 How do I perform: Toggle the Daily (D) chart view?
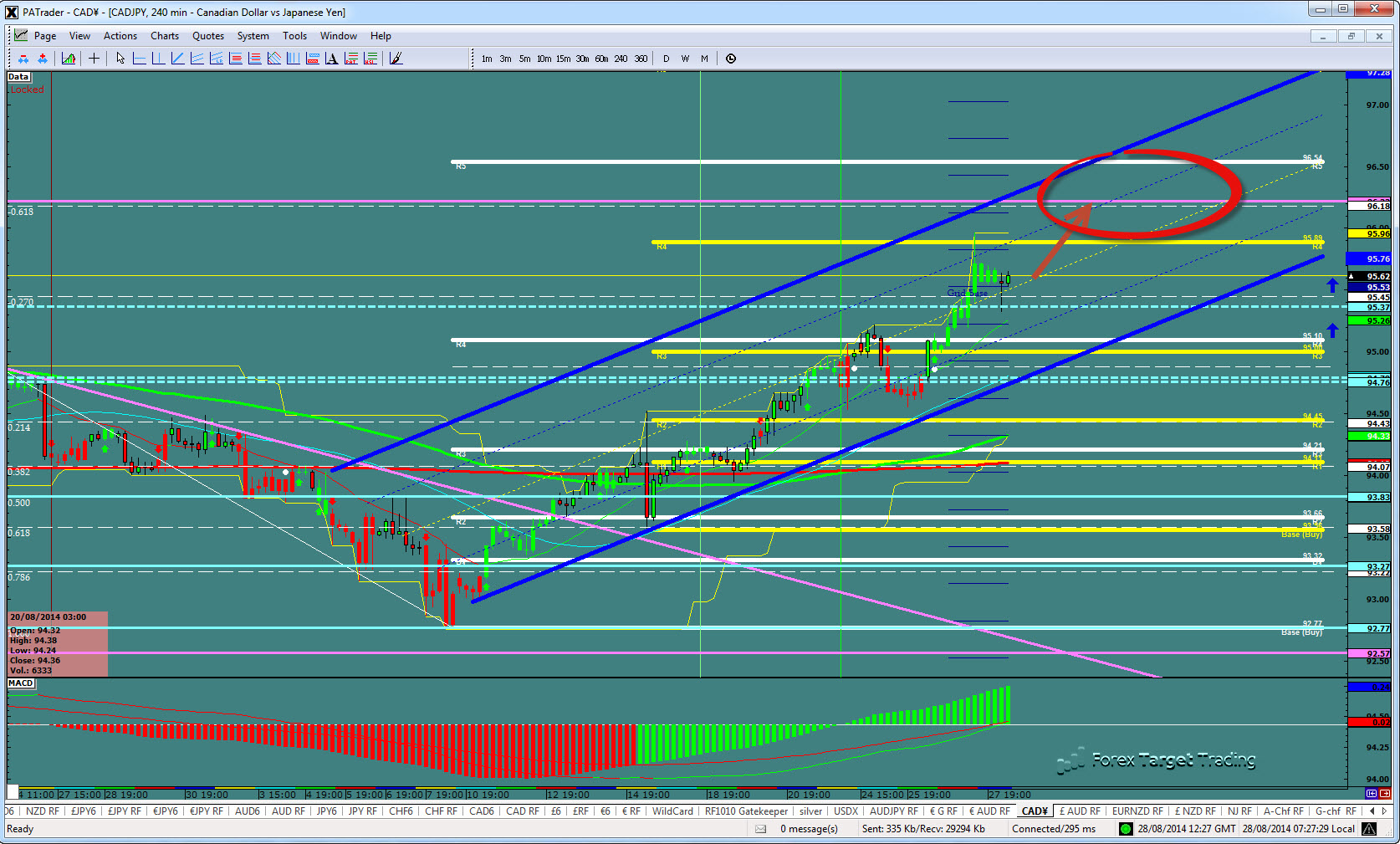point(666,59)
